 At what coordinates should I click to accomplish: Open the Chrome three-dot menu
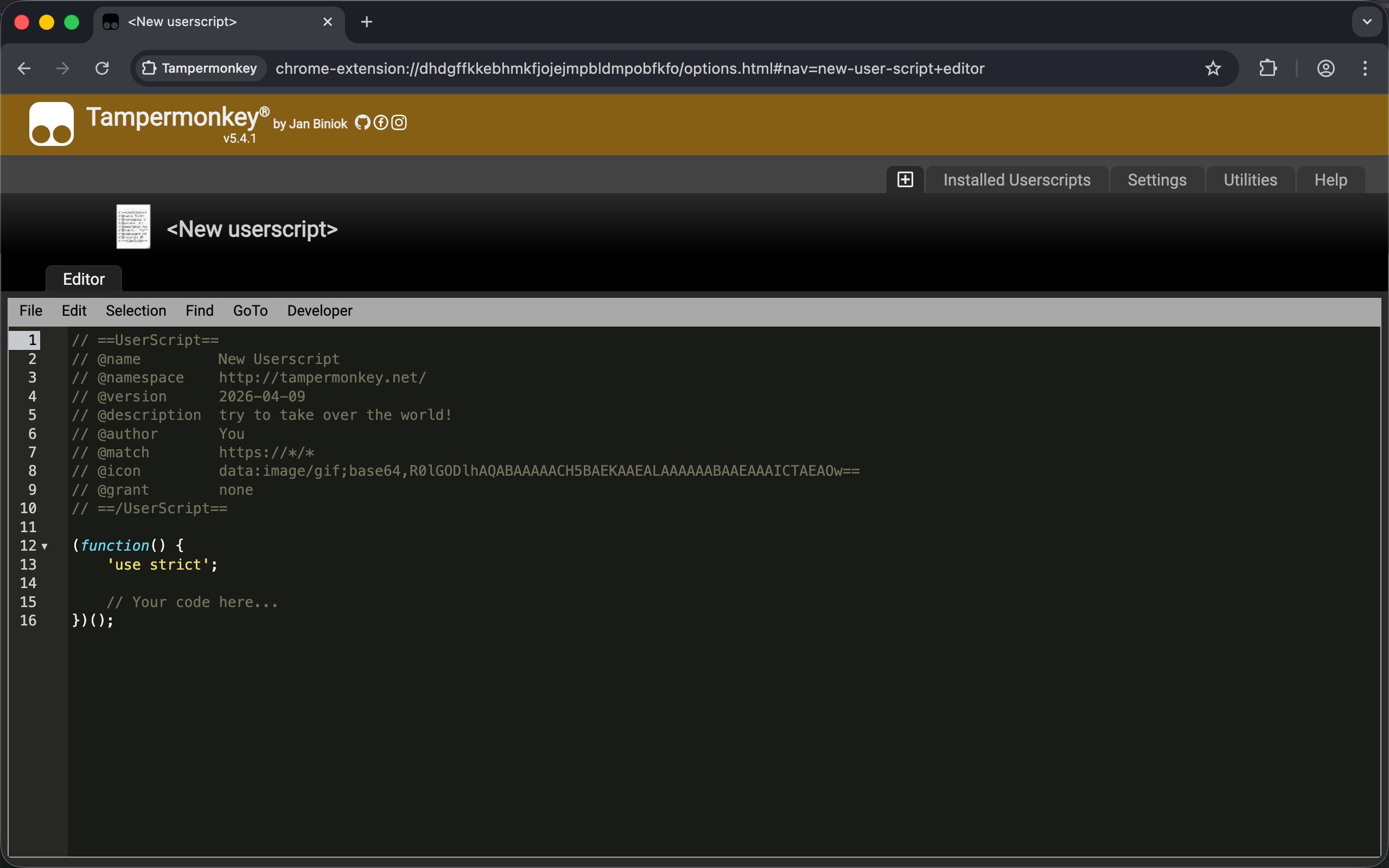coord(1365,68)
